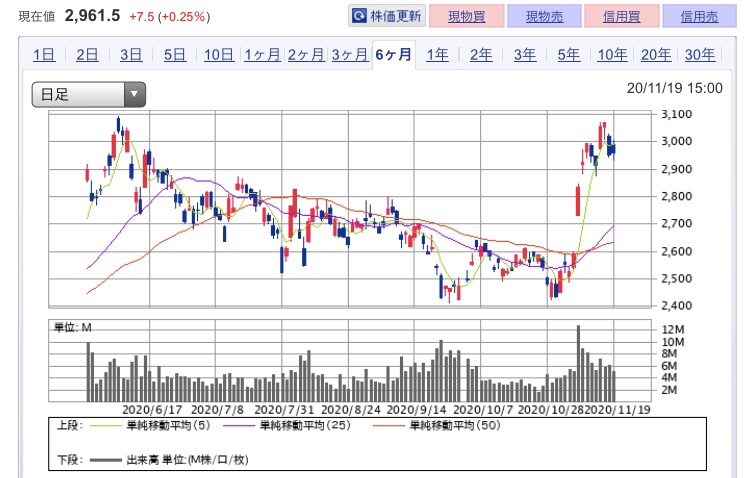Click the 株価更新 refresh button
The image size is (750, 478).
coord(386,16)
